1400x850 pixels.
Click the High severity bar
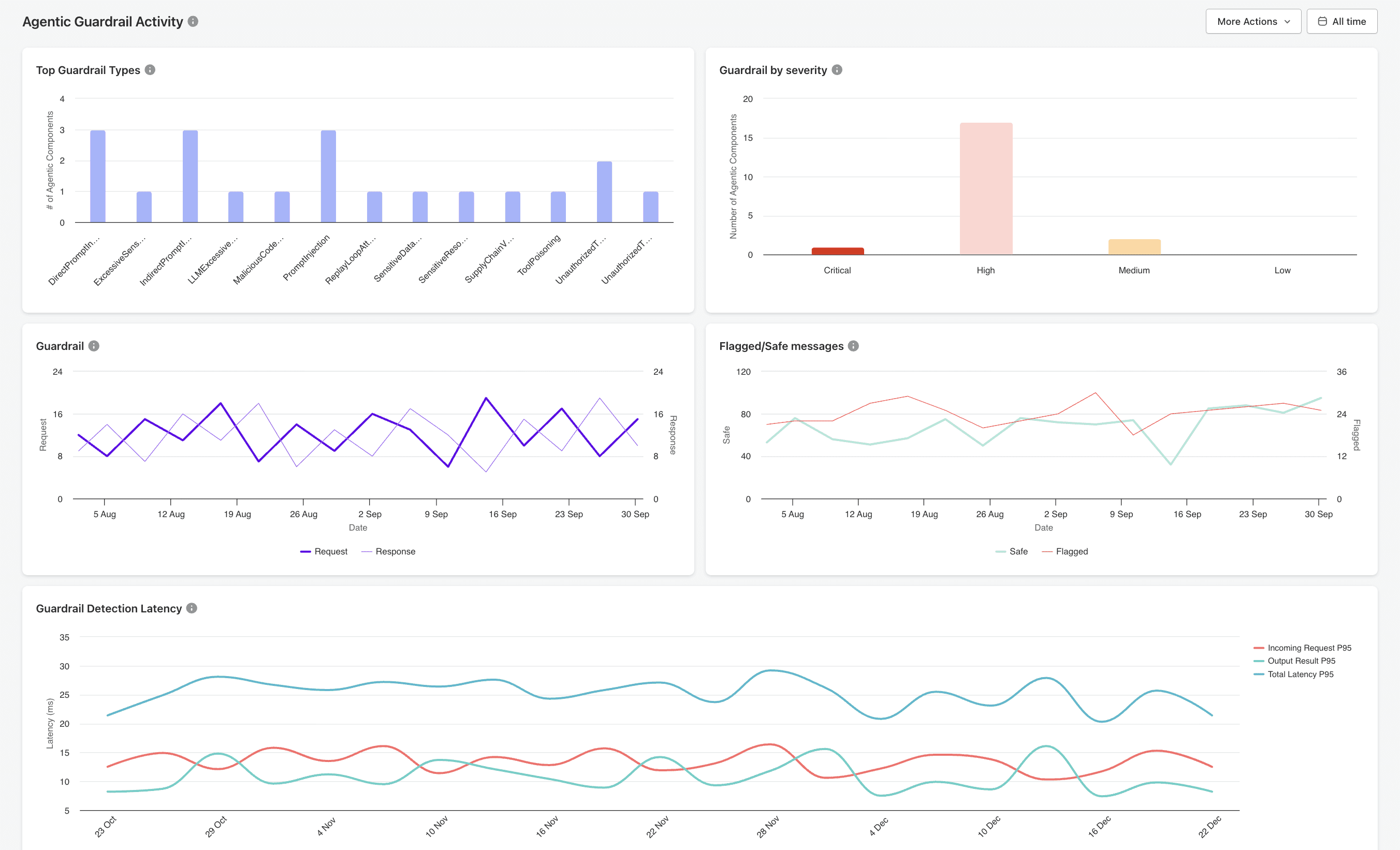[x=986, y=188]
